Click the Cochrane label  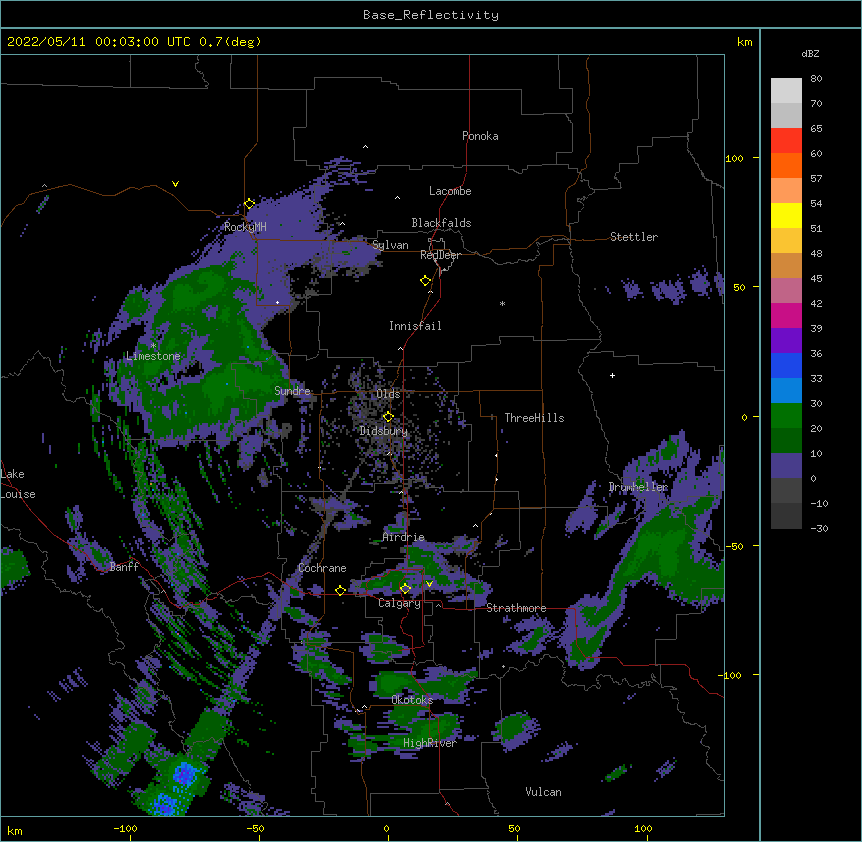(x=322, y=568)
